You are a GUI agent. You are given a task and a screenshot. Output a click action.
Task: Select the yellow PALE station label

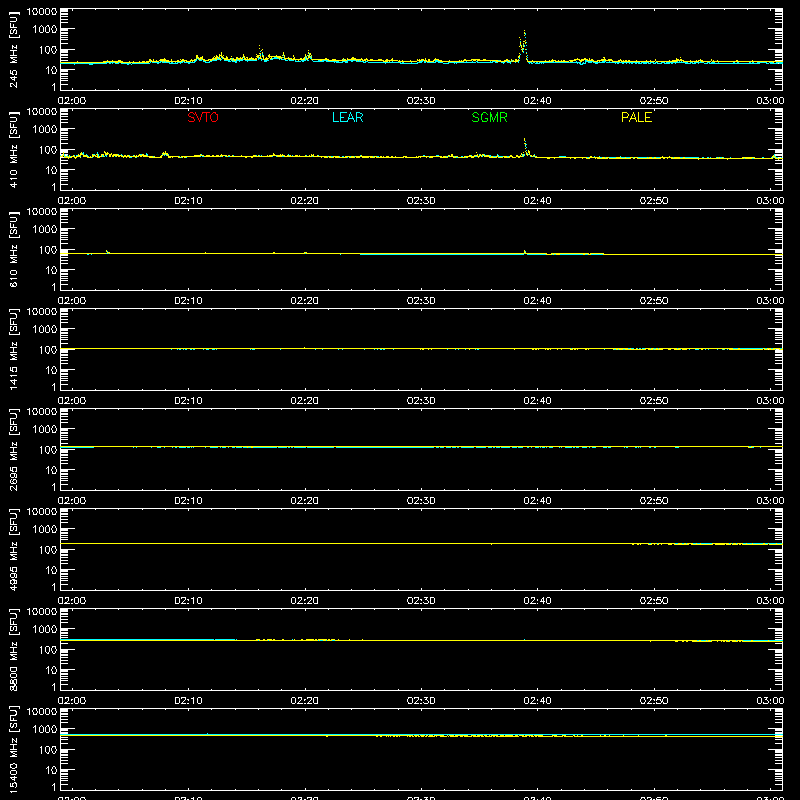pos(636,117)
